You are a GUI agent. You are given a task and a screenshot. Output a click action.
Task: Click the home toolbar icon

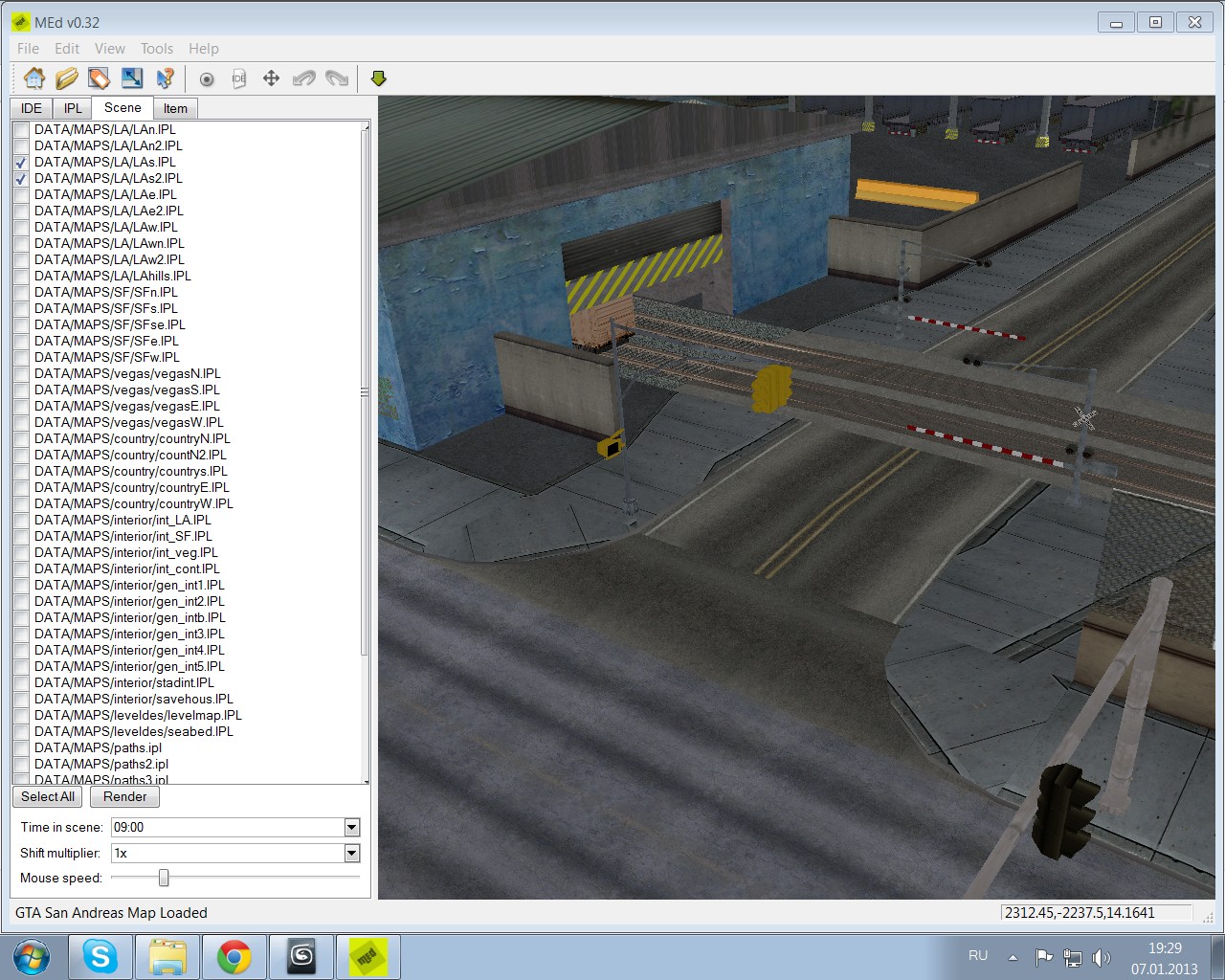(34, 78)
